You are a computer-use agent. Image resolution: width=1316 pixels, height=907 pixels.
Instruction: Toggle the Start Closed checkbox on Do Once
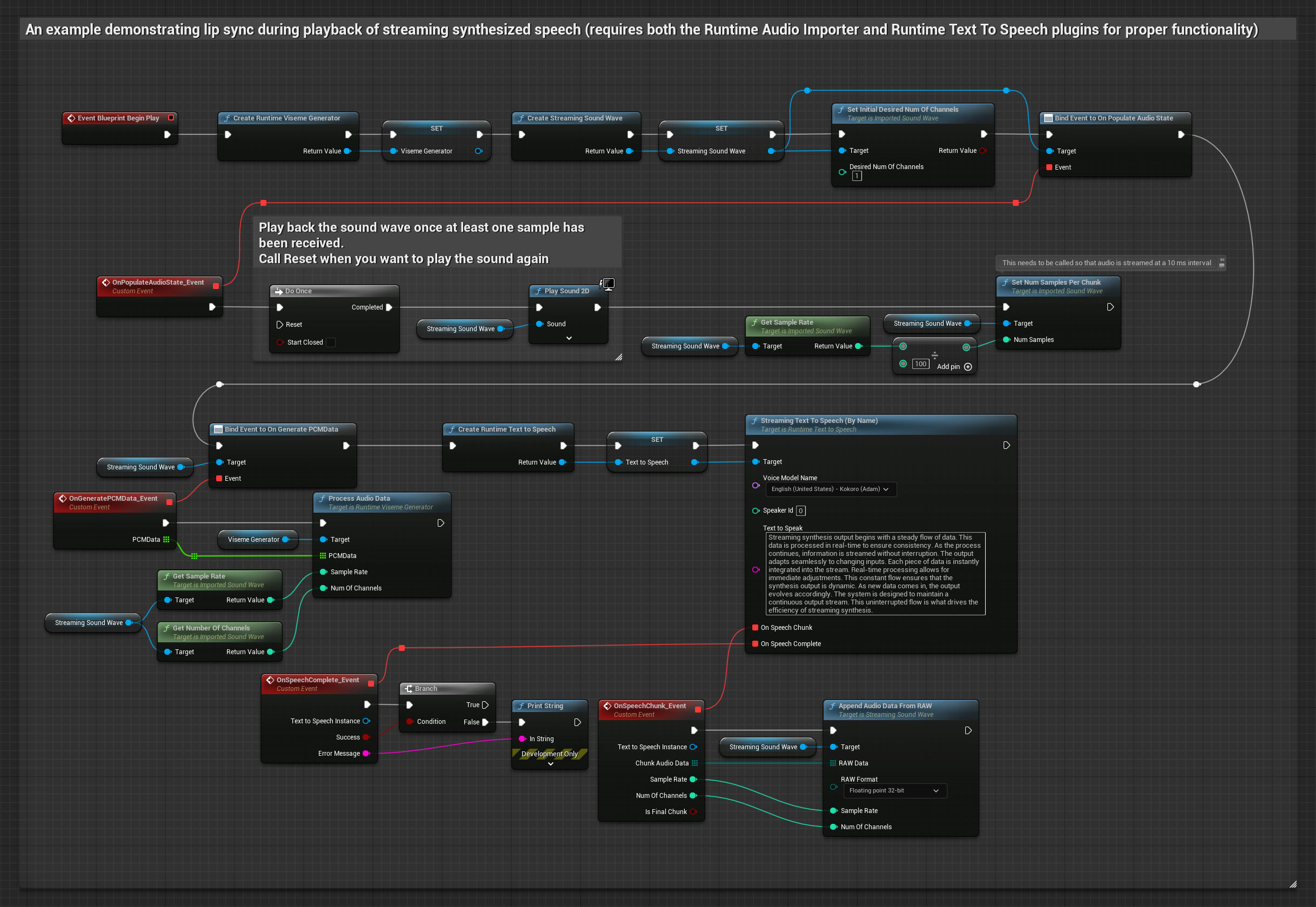(330, 342)
